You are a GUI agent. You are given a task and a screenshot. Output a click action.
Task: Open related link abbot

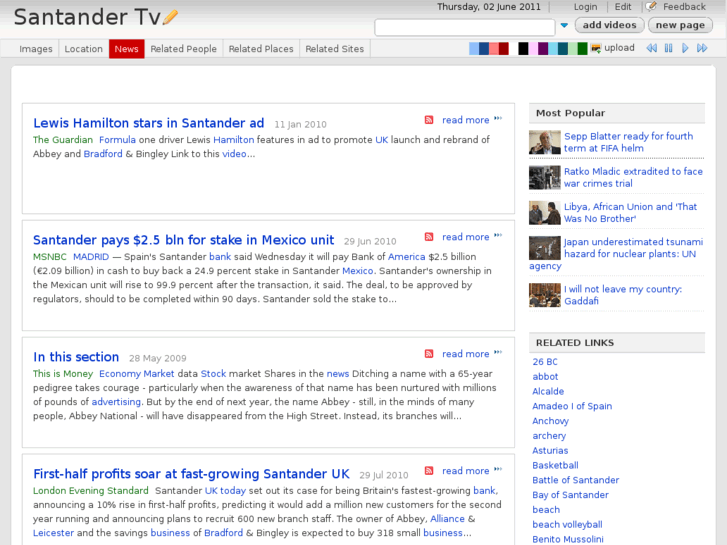545,377
